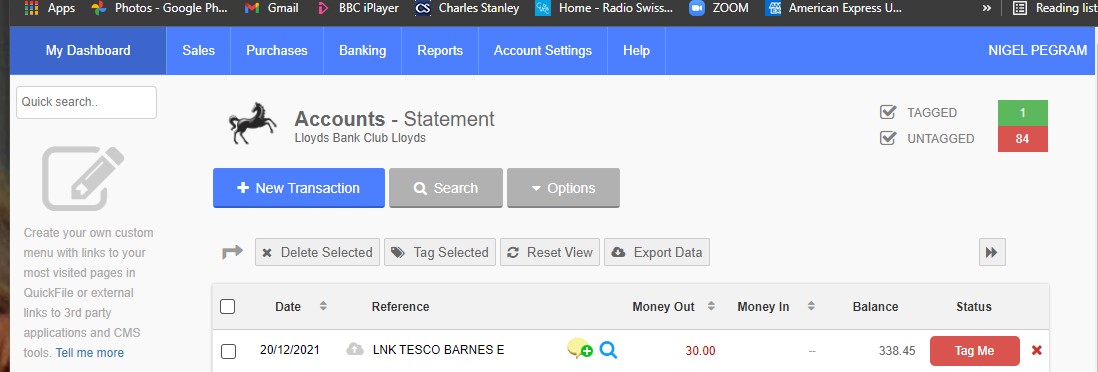Follow the Tell me more link
Screen dimensions: 1098x372
coord(90,352)
